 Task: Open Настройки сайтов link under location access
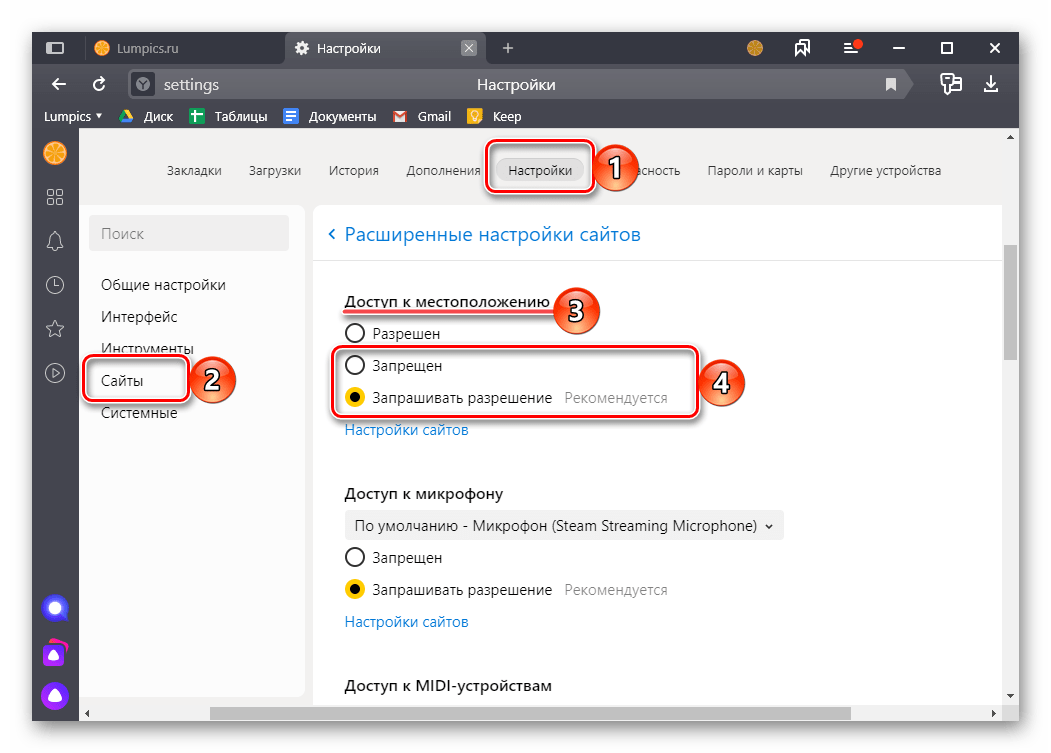(406, 430)
